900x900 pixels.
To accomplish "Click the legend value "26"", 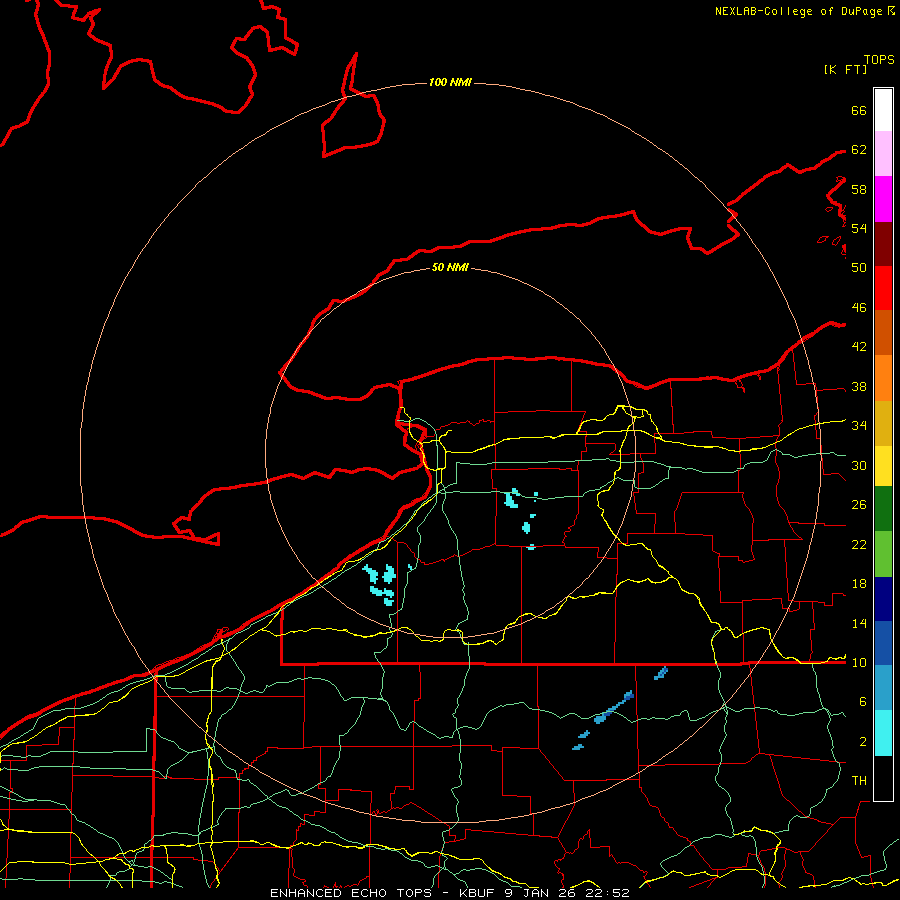I will 859,505.
